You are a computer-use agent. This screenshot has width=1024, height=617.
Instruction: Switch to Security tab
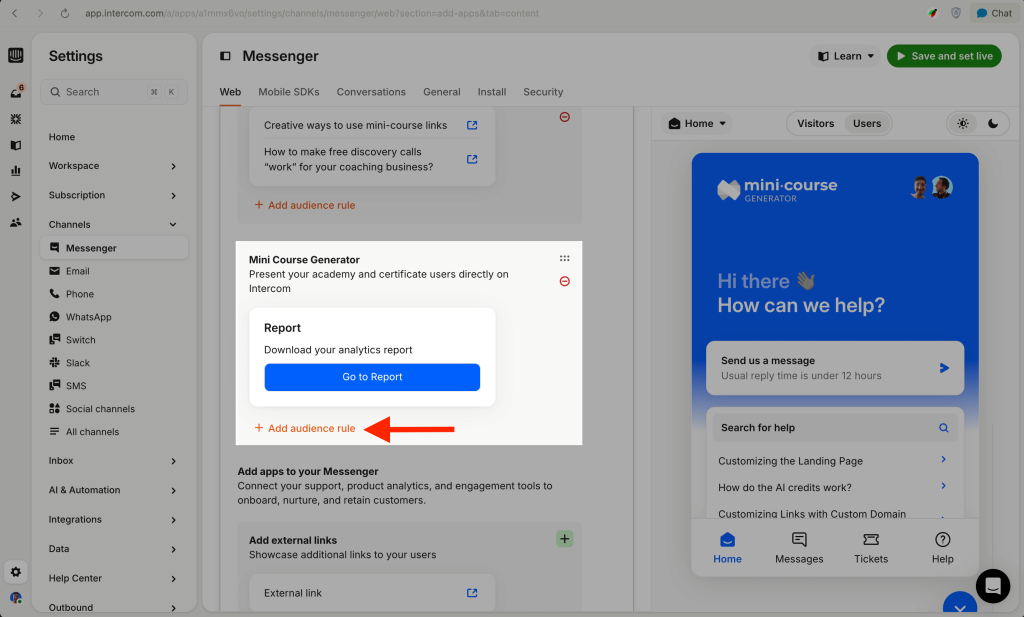pyautogui.click(x=543, y=92)
